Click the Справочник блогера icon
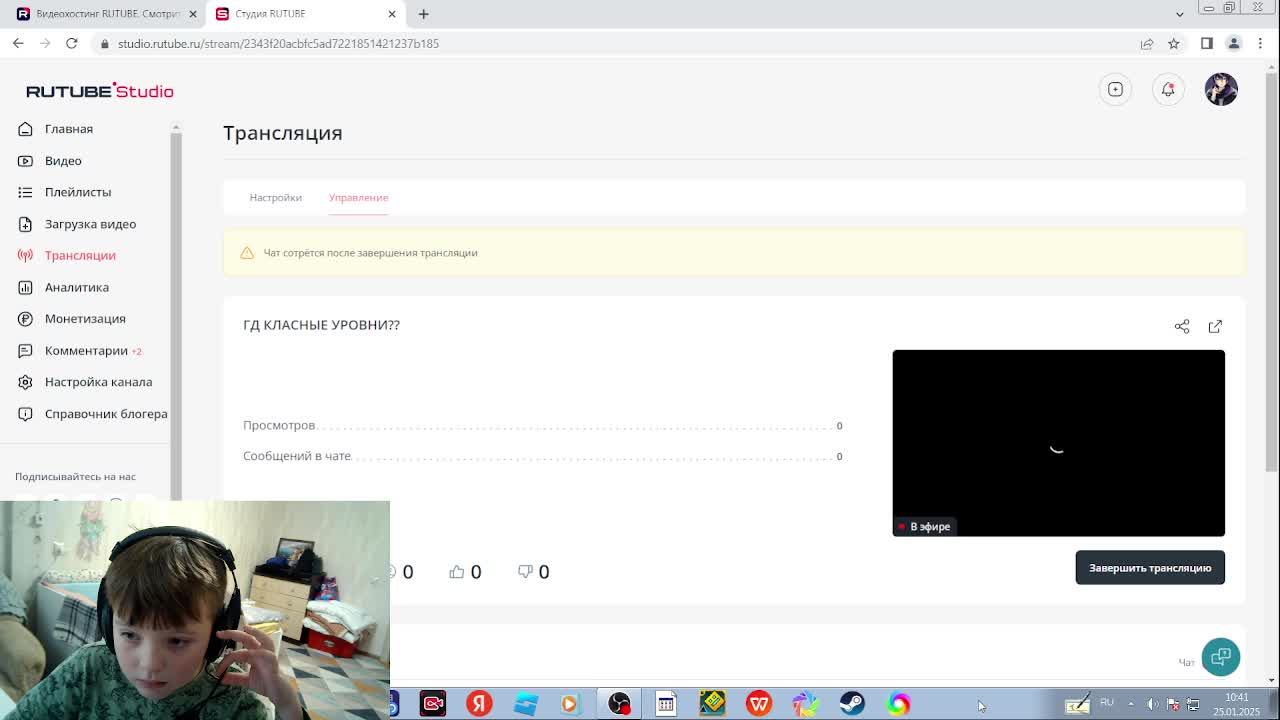This screenshot has height=720, width=1280. coord(25,414)
